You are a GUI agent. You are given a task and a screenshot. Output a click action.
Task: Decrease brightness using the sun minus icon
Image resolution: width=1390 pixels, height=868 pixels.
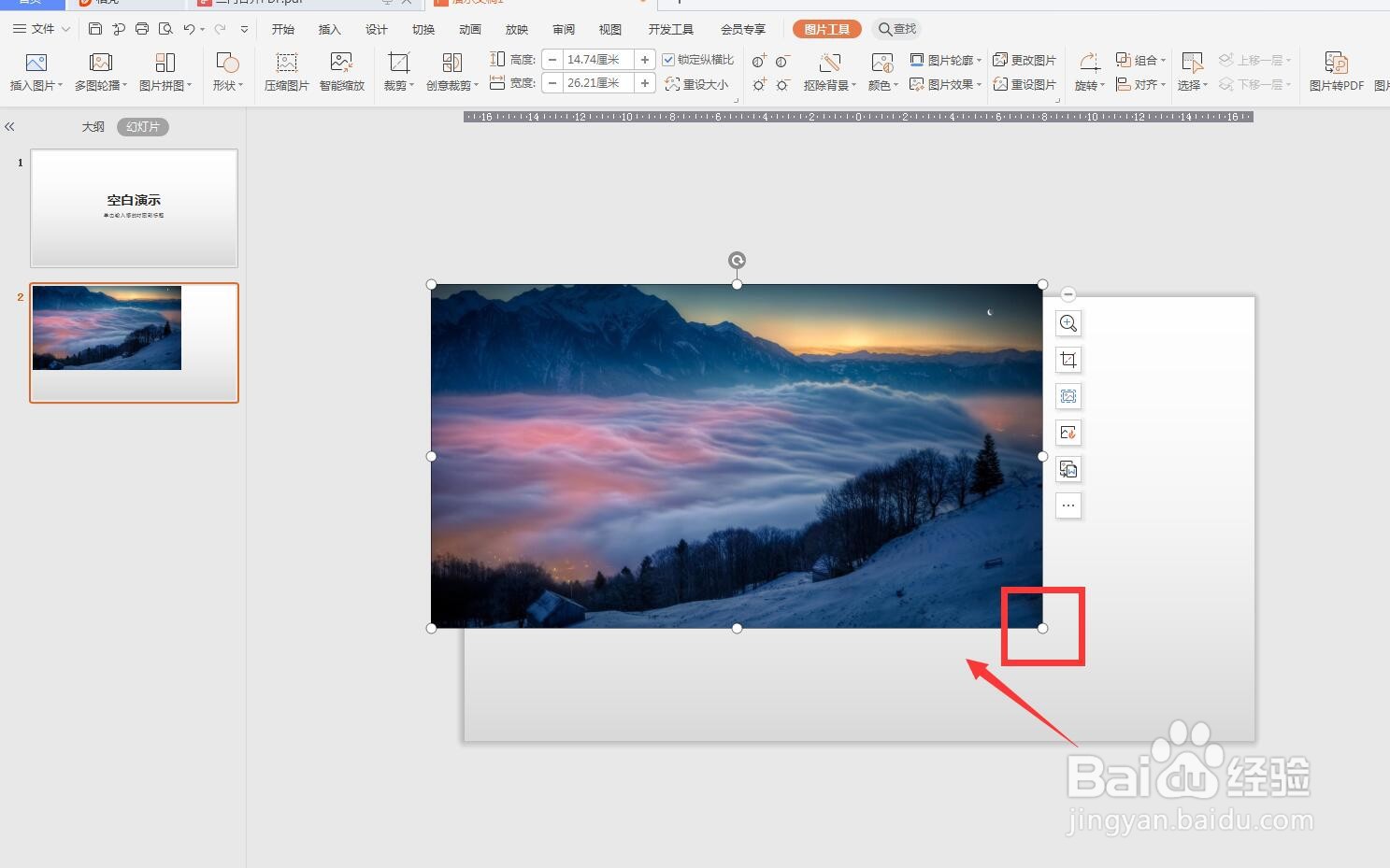coord(782,84)
